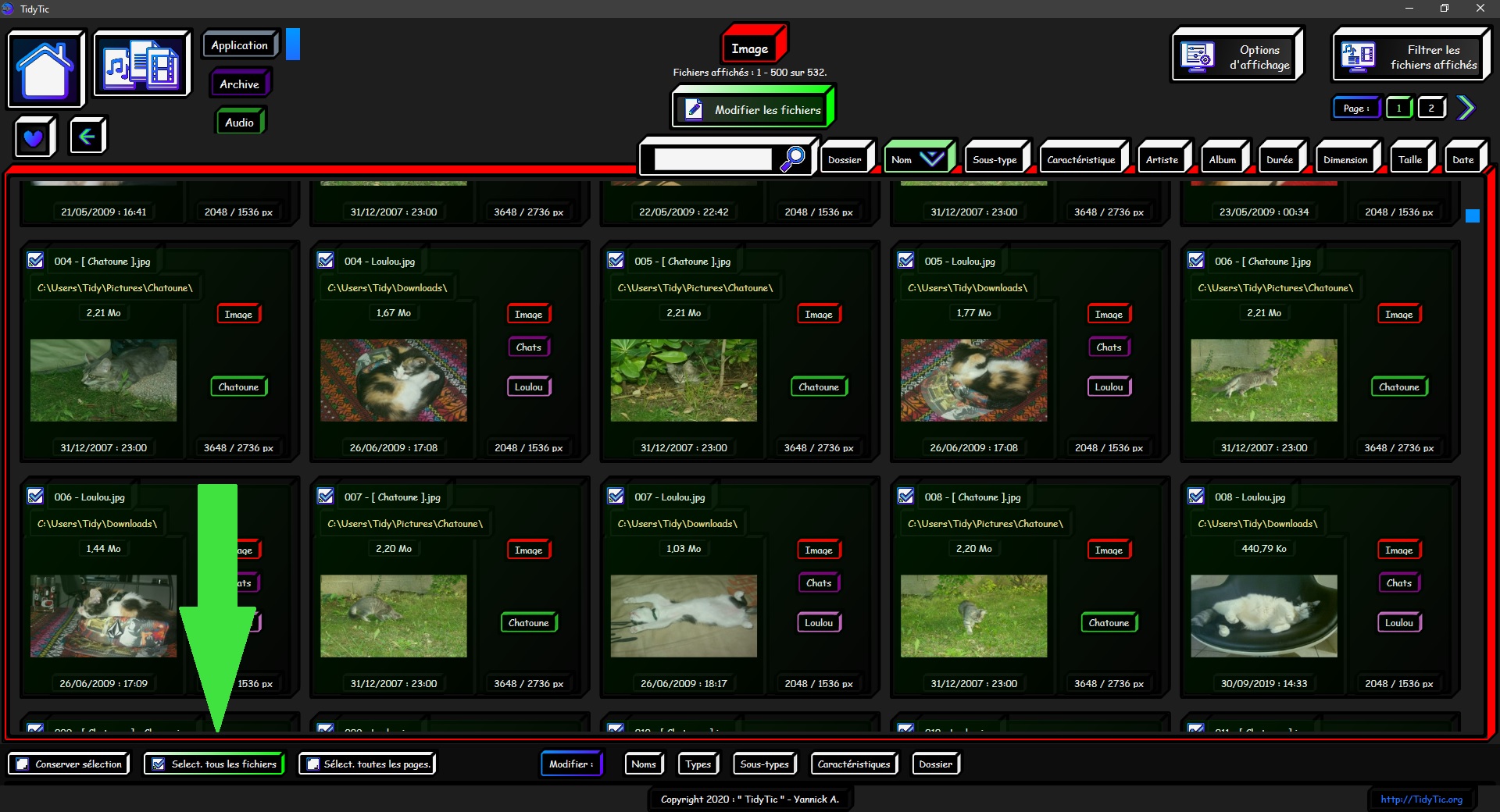Uncheck 004 - [ Chatoune ].jpg checkbox

tap(35, 260)
